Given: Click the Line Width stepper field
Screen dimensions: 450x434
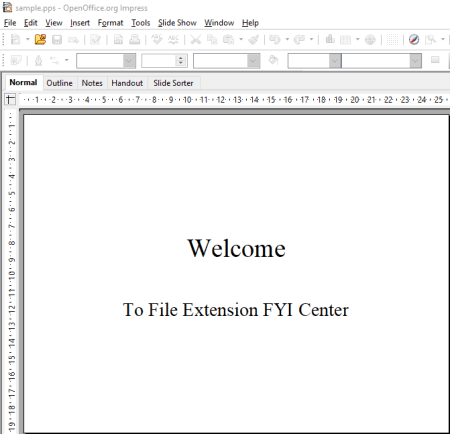Looking at the screenshot, I should (164, 61).
